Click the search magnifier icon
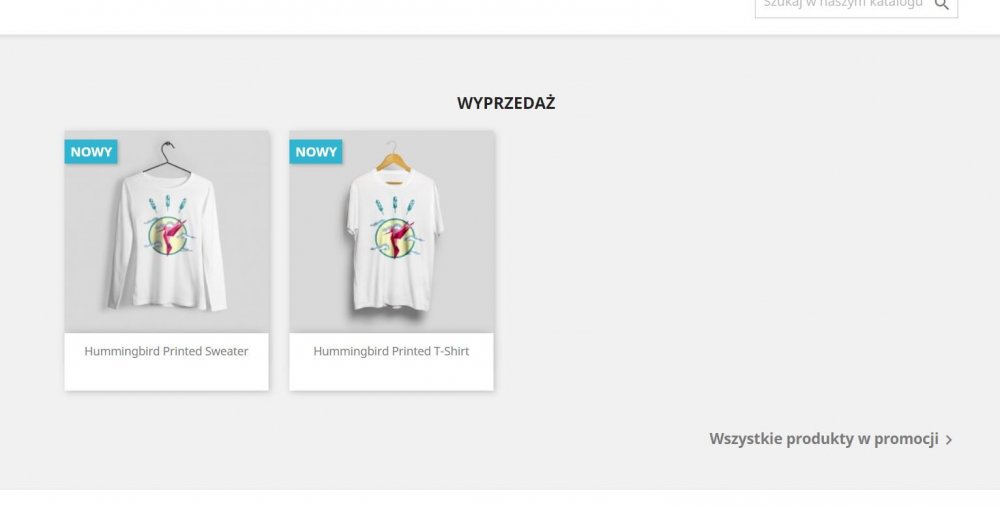The width and height of the screenshot is (1000, 506). (941, 4)
